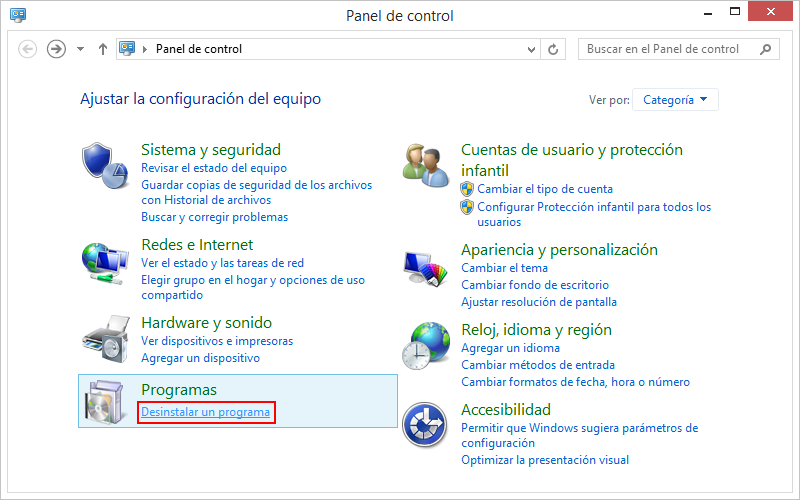Expand the arrow next to Panel de control path
The height and width of the screenshot is (500, 800).
(x=145, y=49)
